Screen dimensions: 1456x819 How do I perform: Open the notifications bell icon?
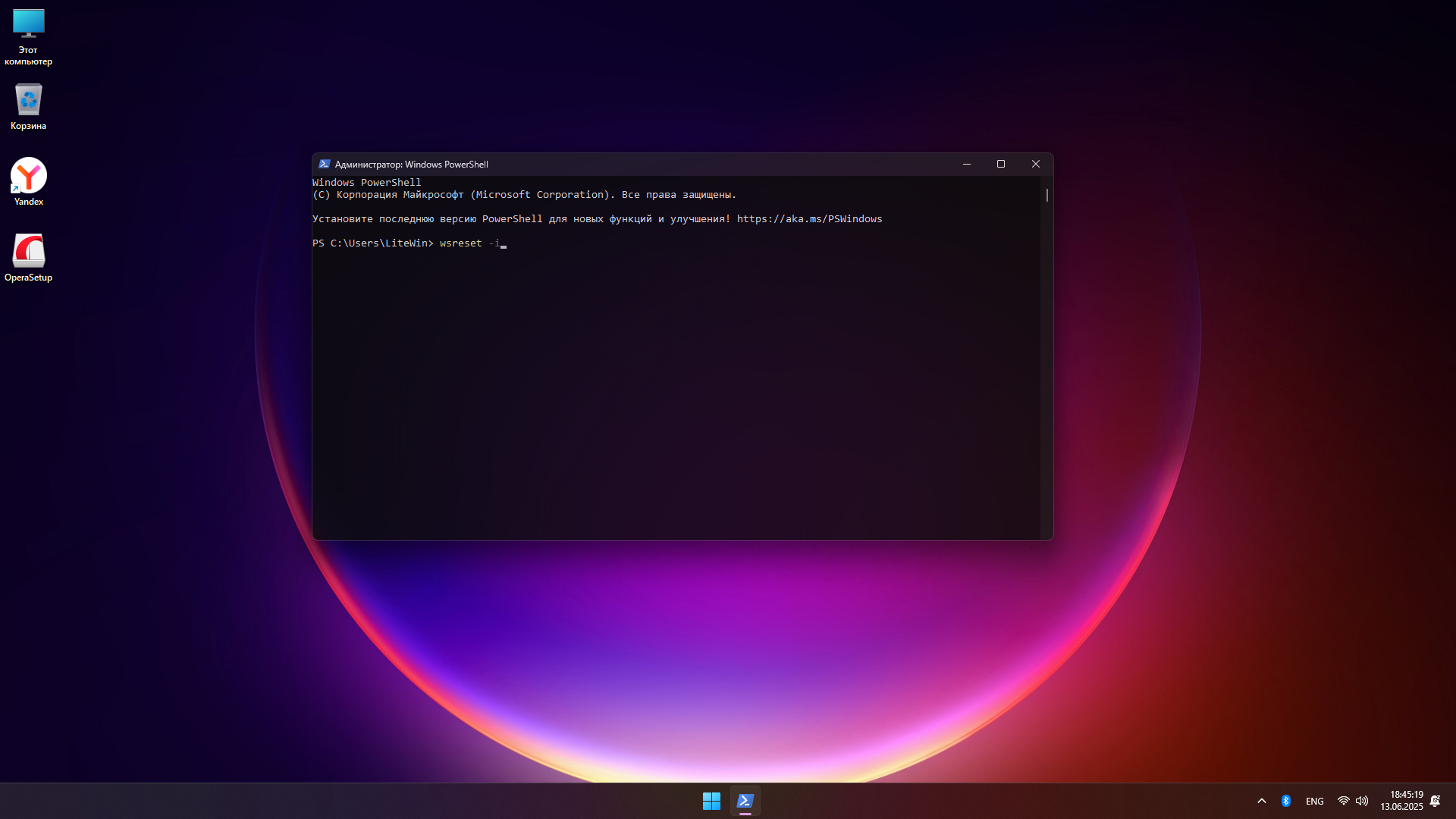[1435, 801]
